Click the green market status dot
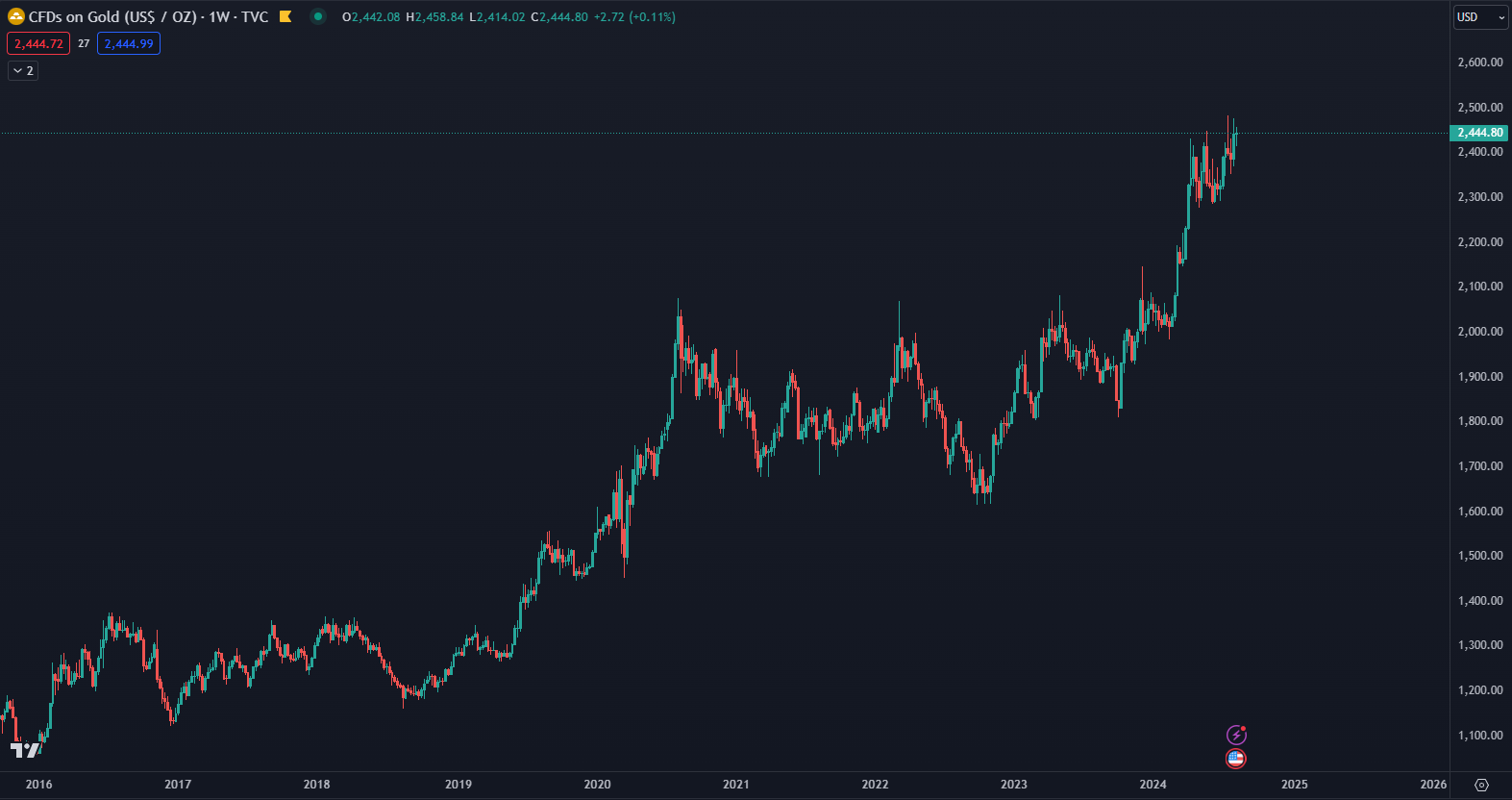The height and width of the screenshot is (800, 1512). (318, 16)
